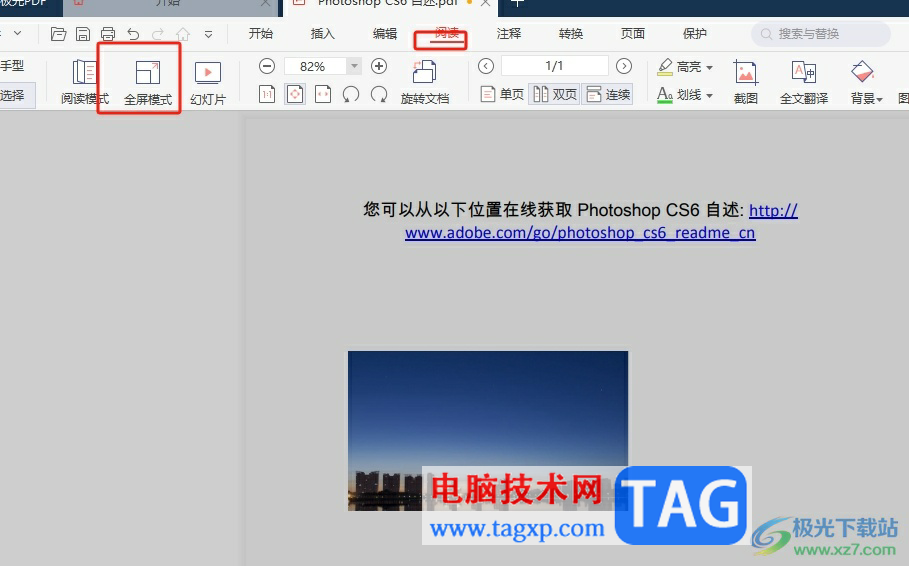Select fit page view icon

click(295, 94)
